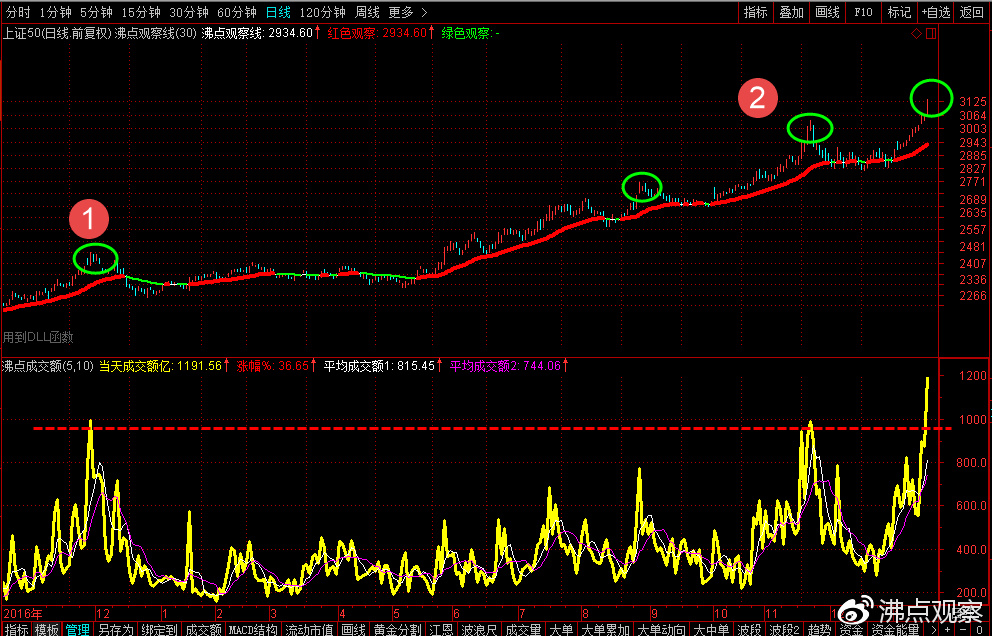The image size is (992, 636).
Task: Open the 大中单 indicator tab
Action: pos(711,630)
